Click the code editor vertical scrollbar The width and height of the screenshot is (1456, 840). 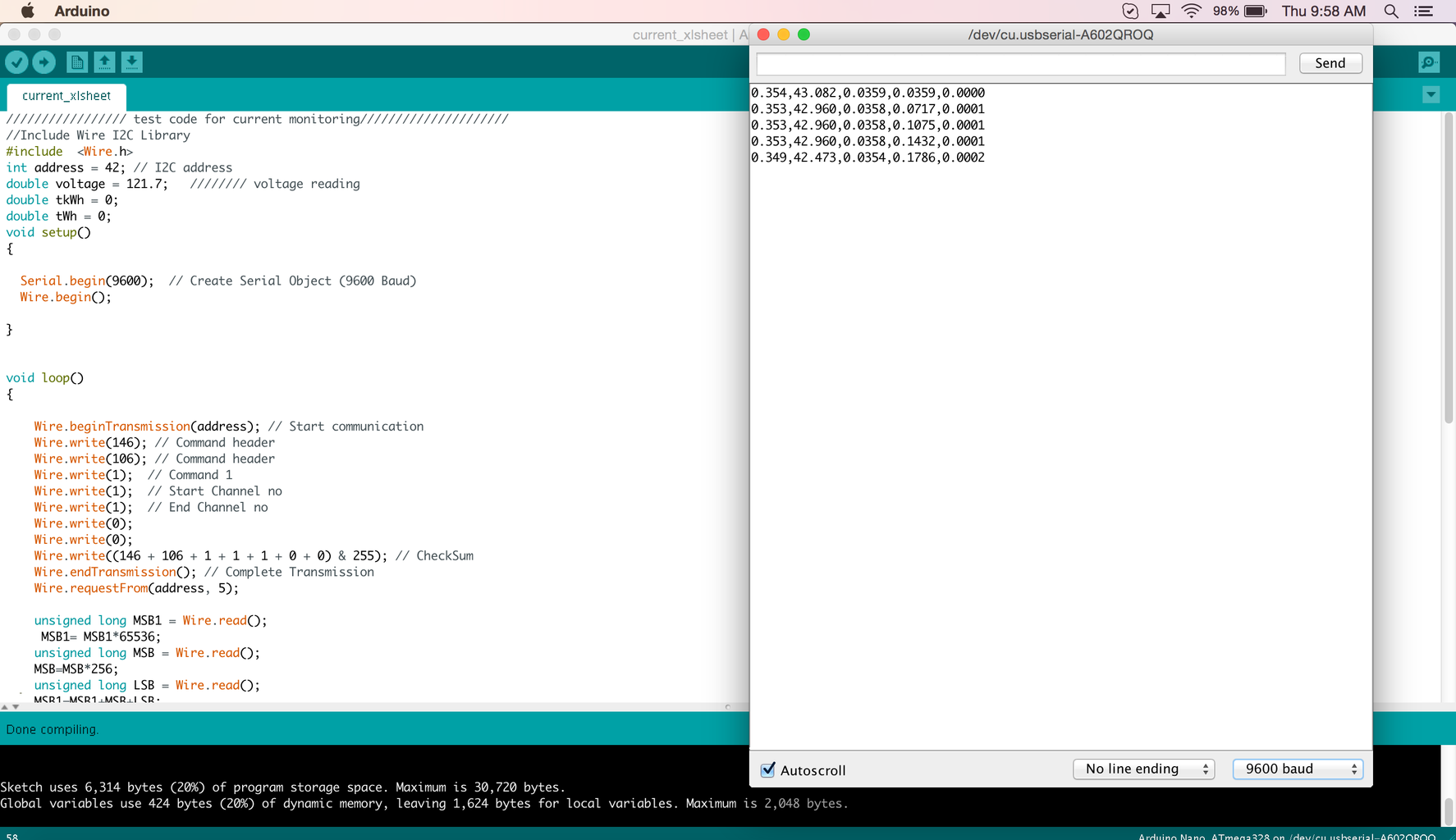click(x=1449, y=268)
